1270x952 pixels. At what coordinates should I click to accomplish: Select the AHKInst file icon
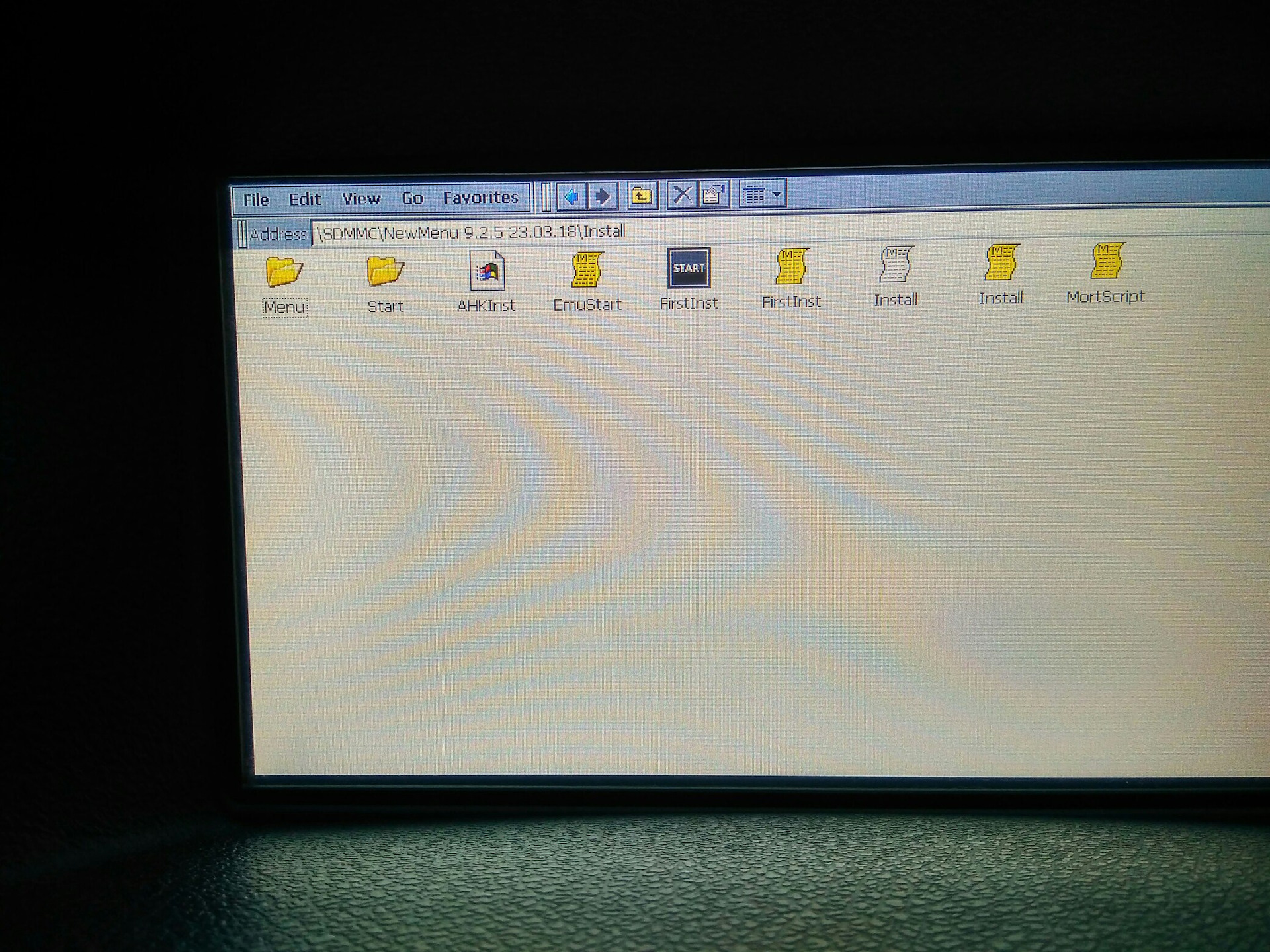(486, 270)
